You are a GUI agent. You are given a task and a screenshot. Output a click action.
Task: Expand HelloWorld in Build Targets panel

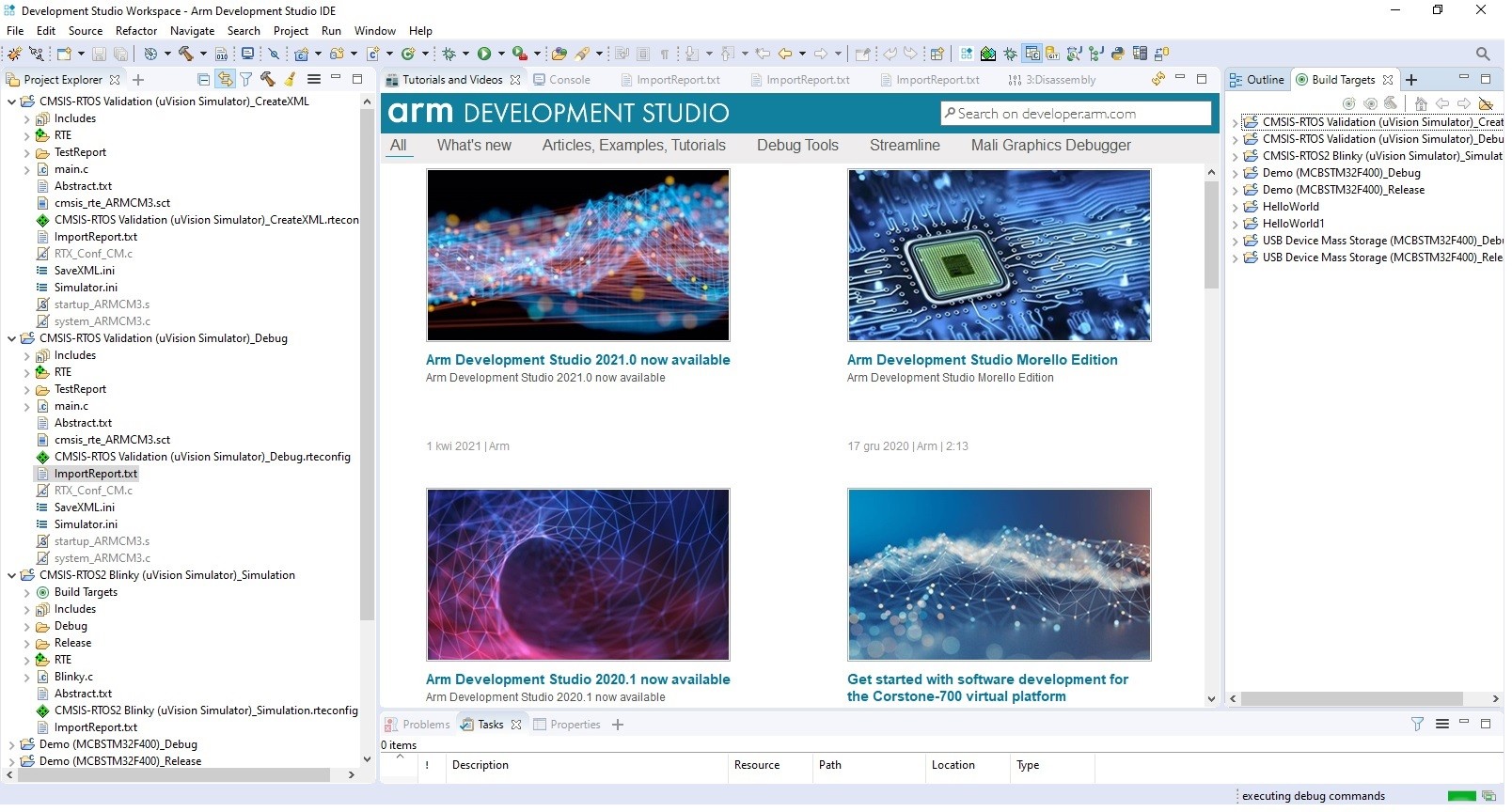click(1236, 207)
